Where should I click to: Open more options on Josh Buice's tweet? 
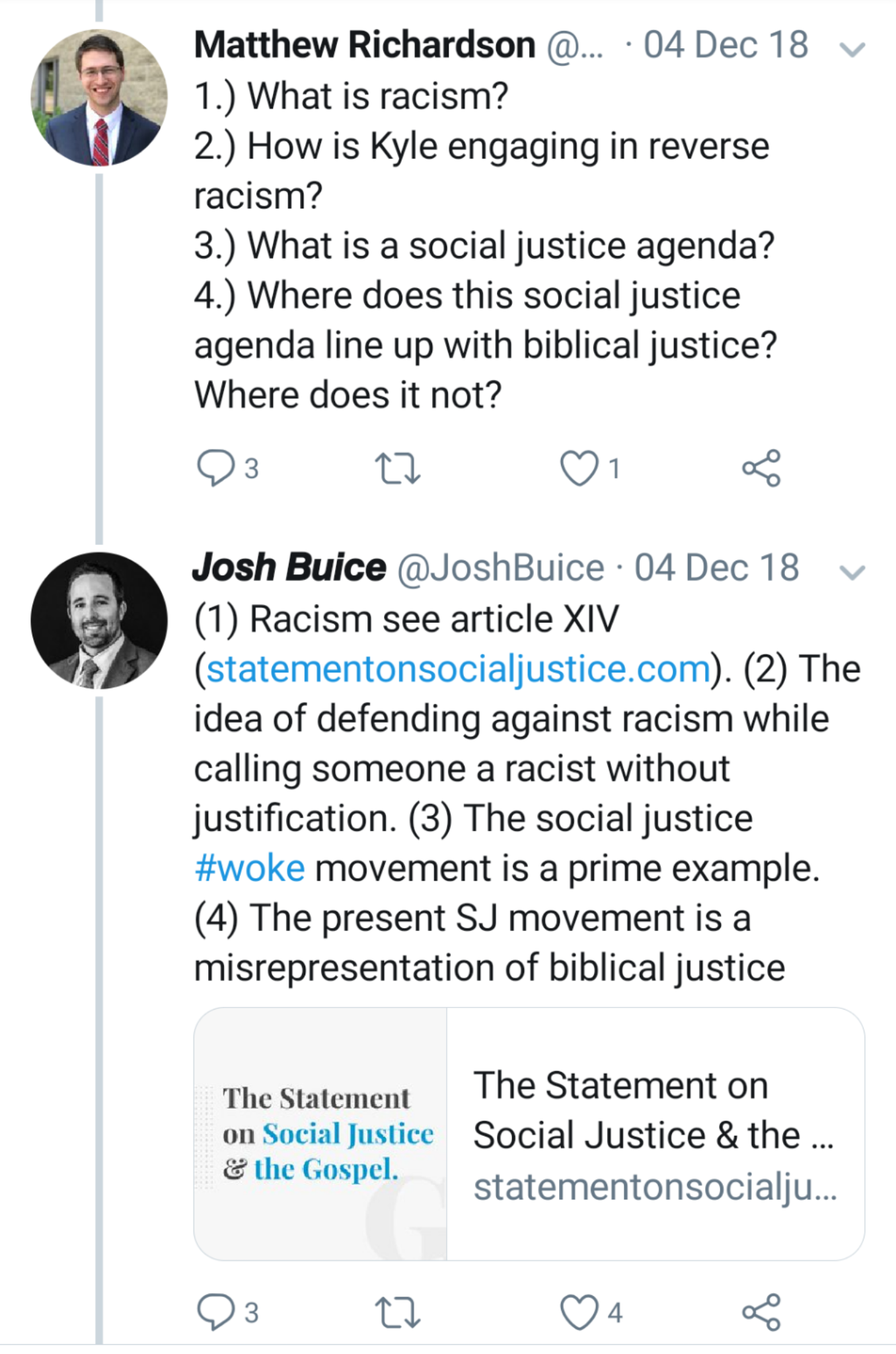pos(852,572)
